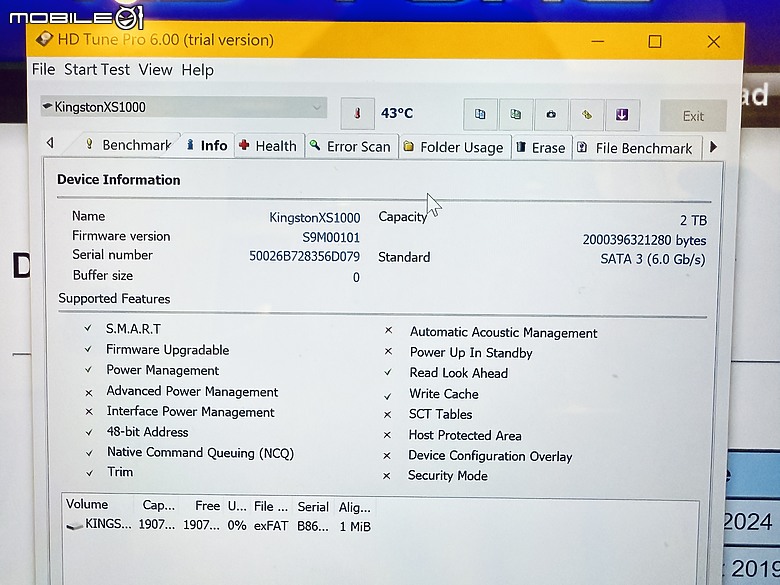This screenshot has height=585, width=780.
Task: Click the Firmware Upgradable feature entry
Action: click(x=168, y=350)
